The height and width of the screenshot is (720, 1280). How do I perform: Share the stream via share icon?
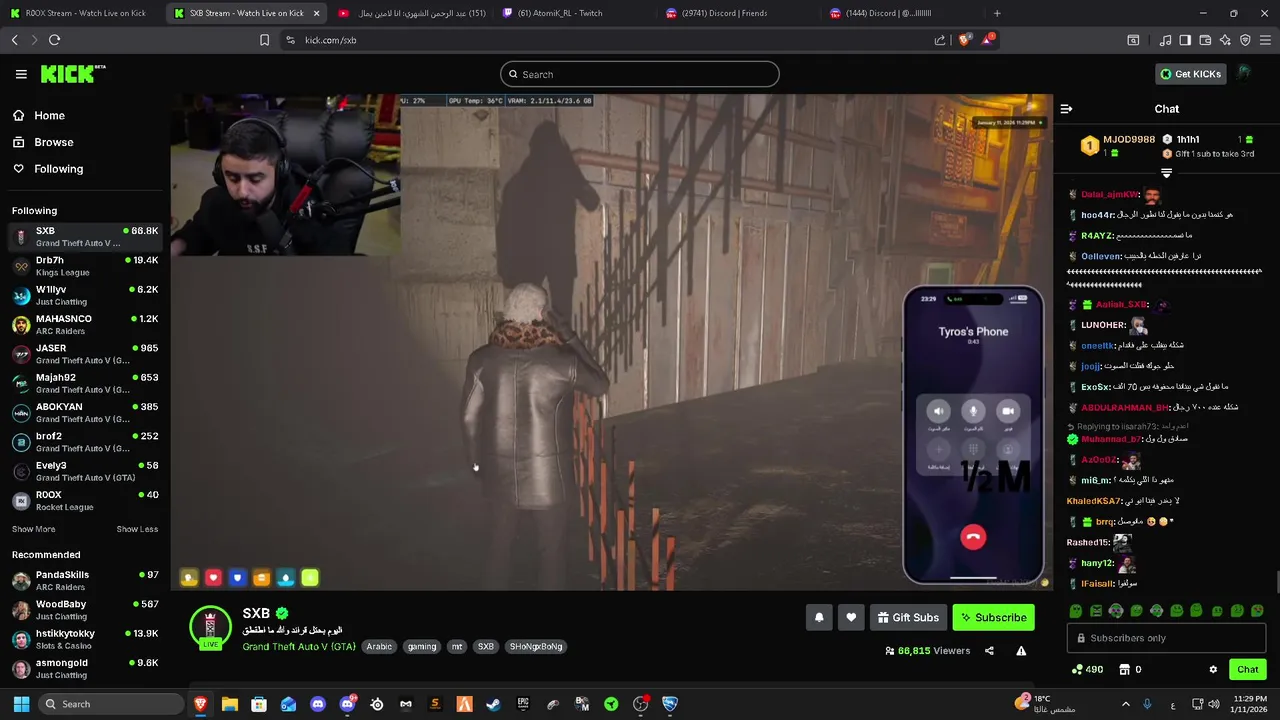(x=989, y=651)
